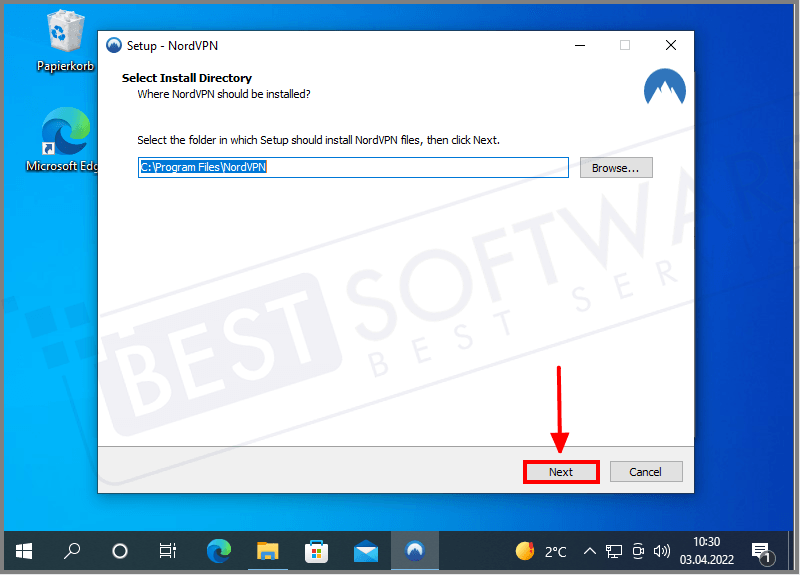
Task: Open File Explorer from the taskbar
Action: point(267,551)
